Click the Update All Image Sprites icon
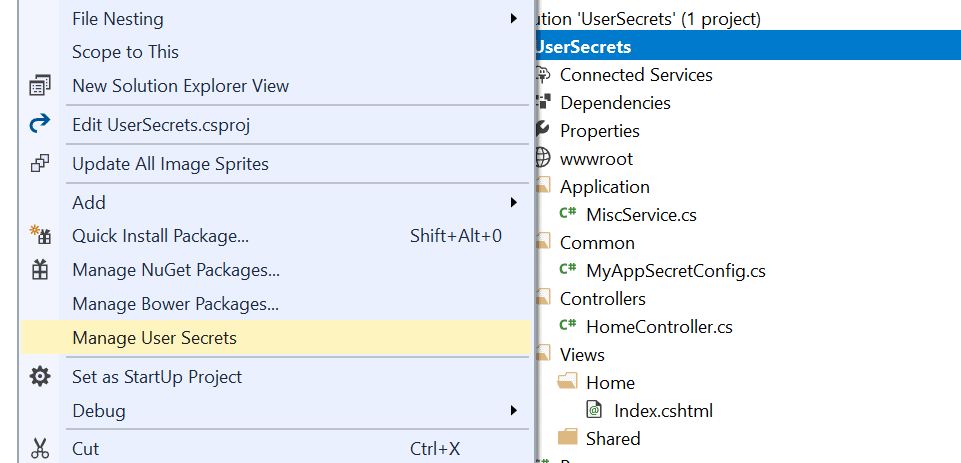The image size is (961, 463). [x=40, y=164]
